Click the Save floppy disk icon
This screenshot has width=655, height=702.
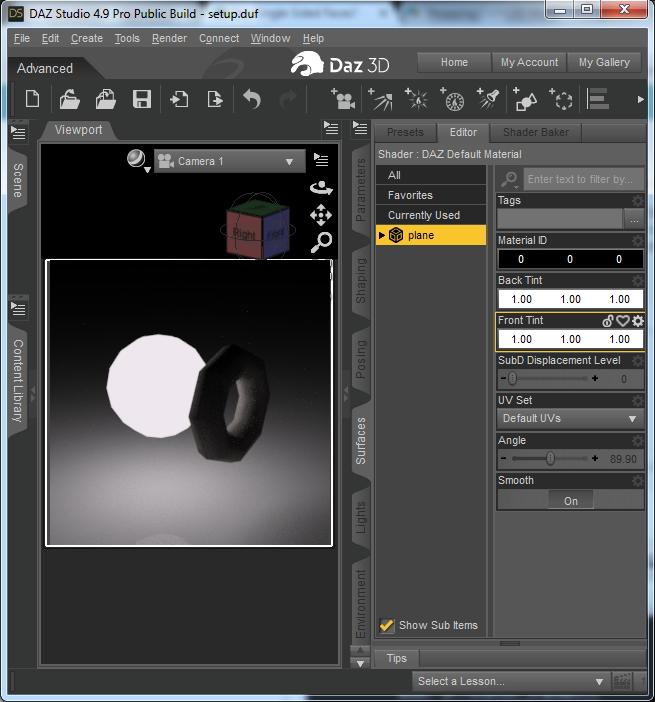pos(141,99)
